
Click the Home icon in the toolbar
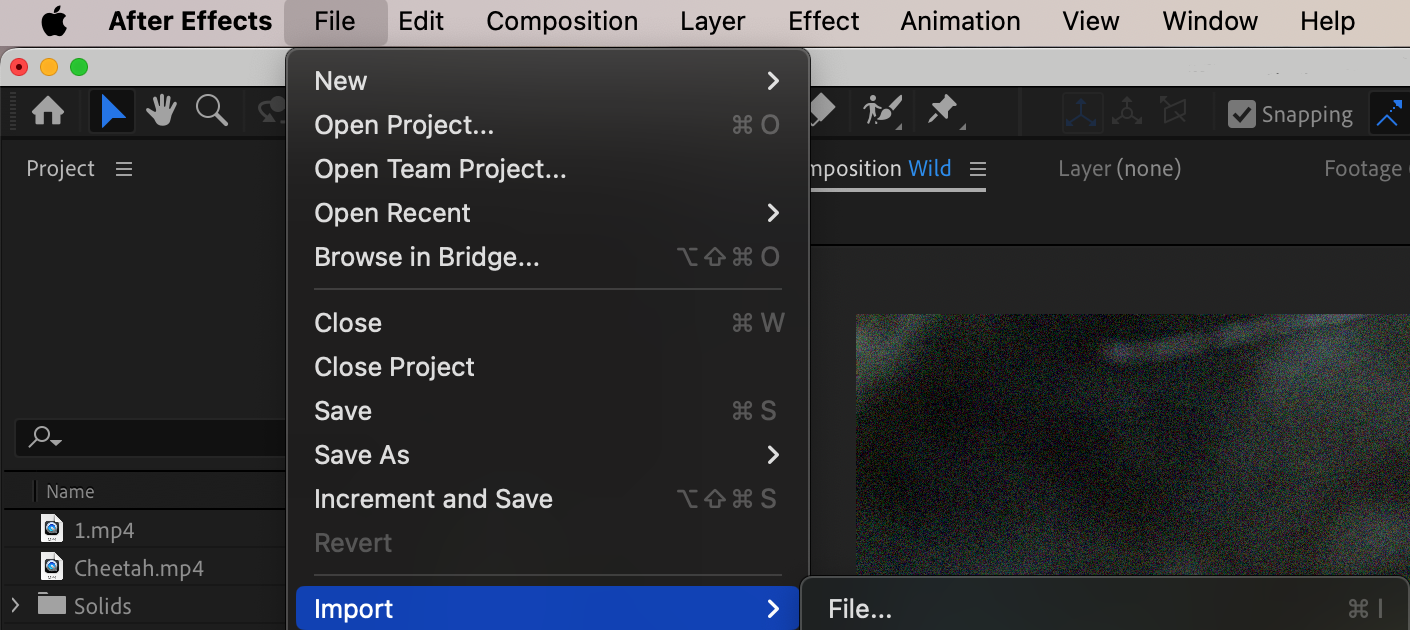tap(47, 112)
